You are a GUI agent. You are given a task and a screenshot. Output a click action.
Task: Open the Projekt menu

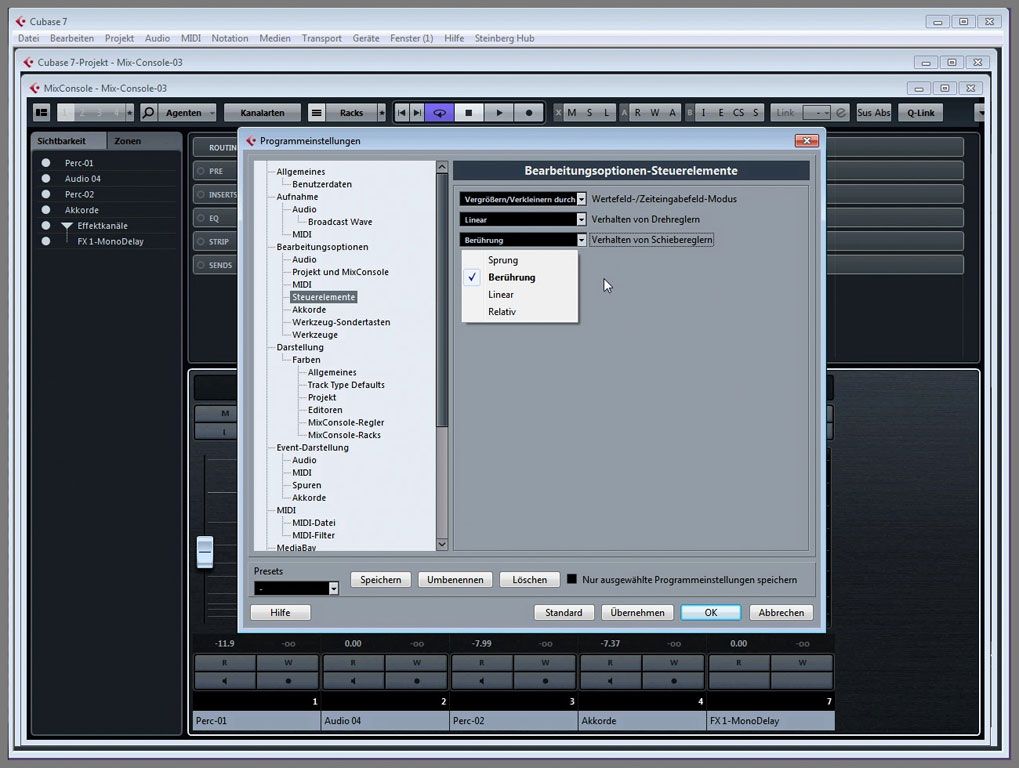[120, 38]
